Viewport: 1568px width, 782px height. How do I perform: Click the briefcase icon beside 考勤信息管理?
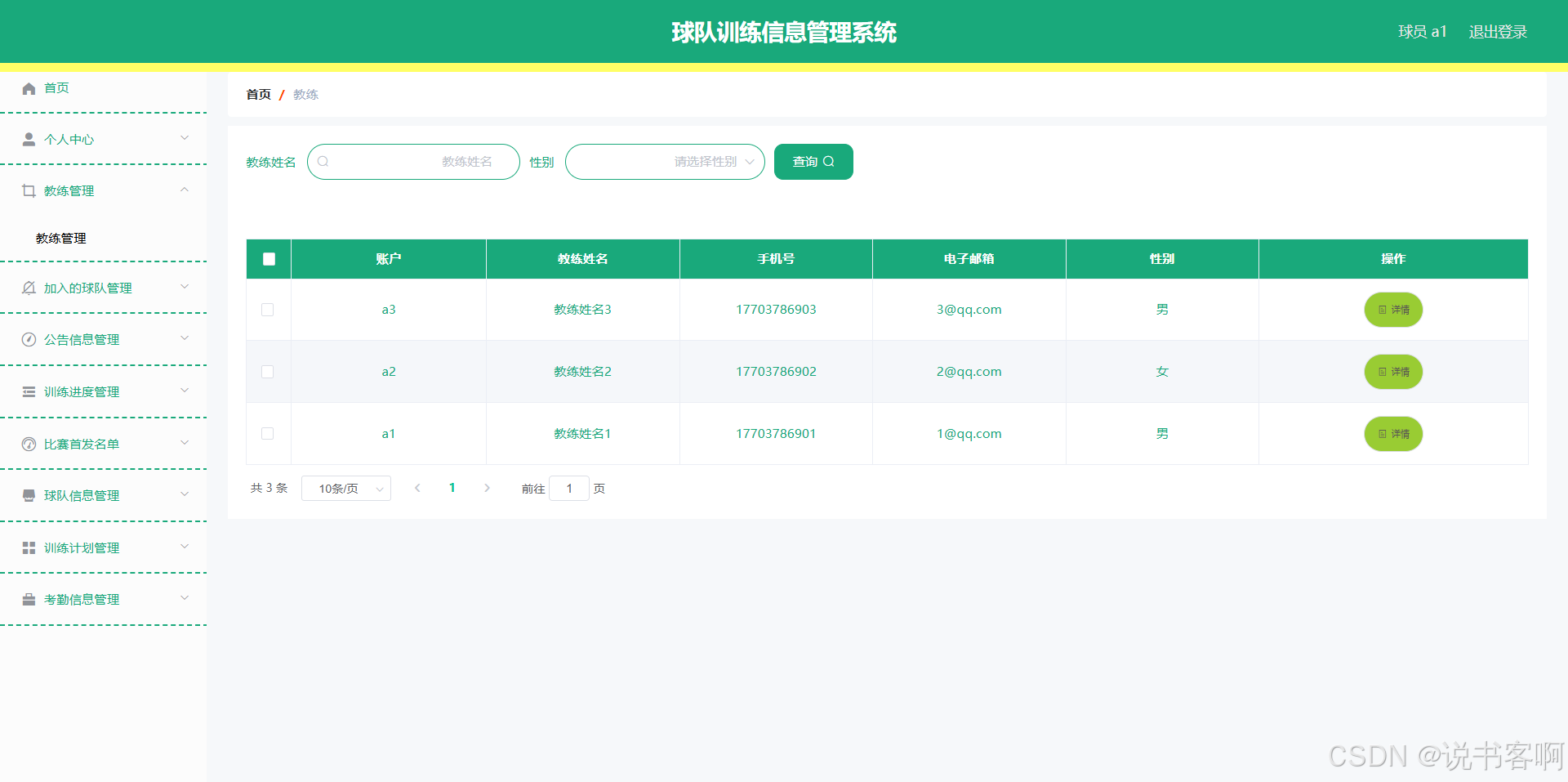click(29, 600)
